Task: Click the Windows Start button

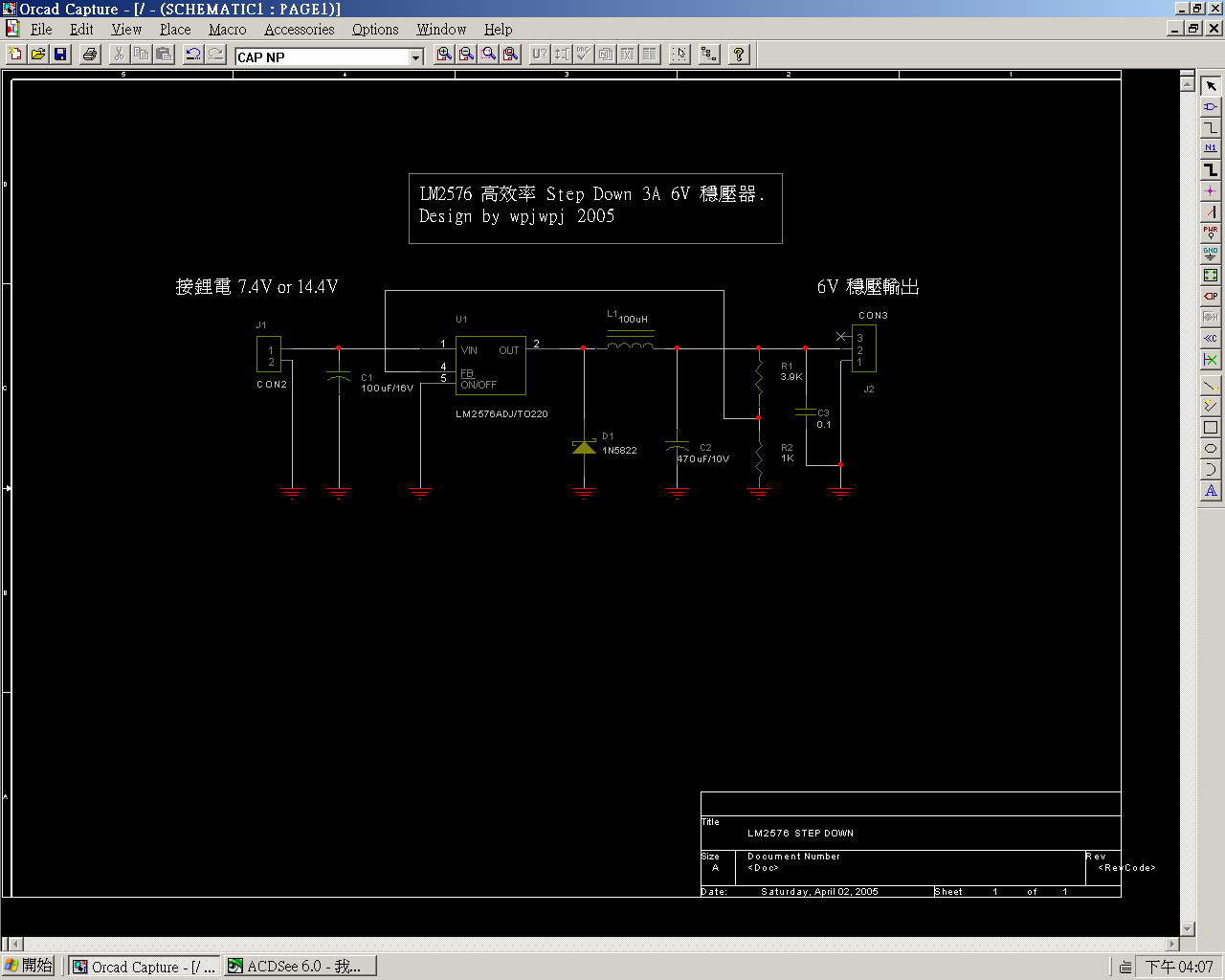Action: click(x=29, y=967)
